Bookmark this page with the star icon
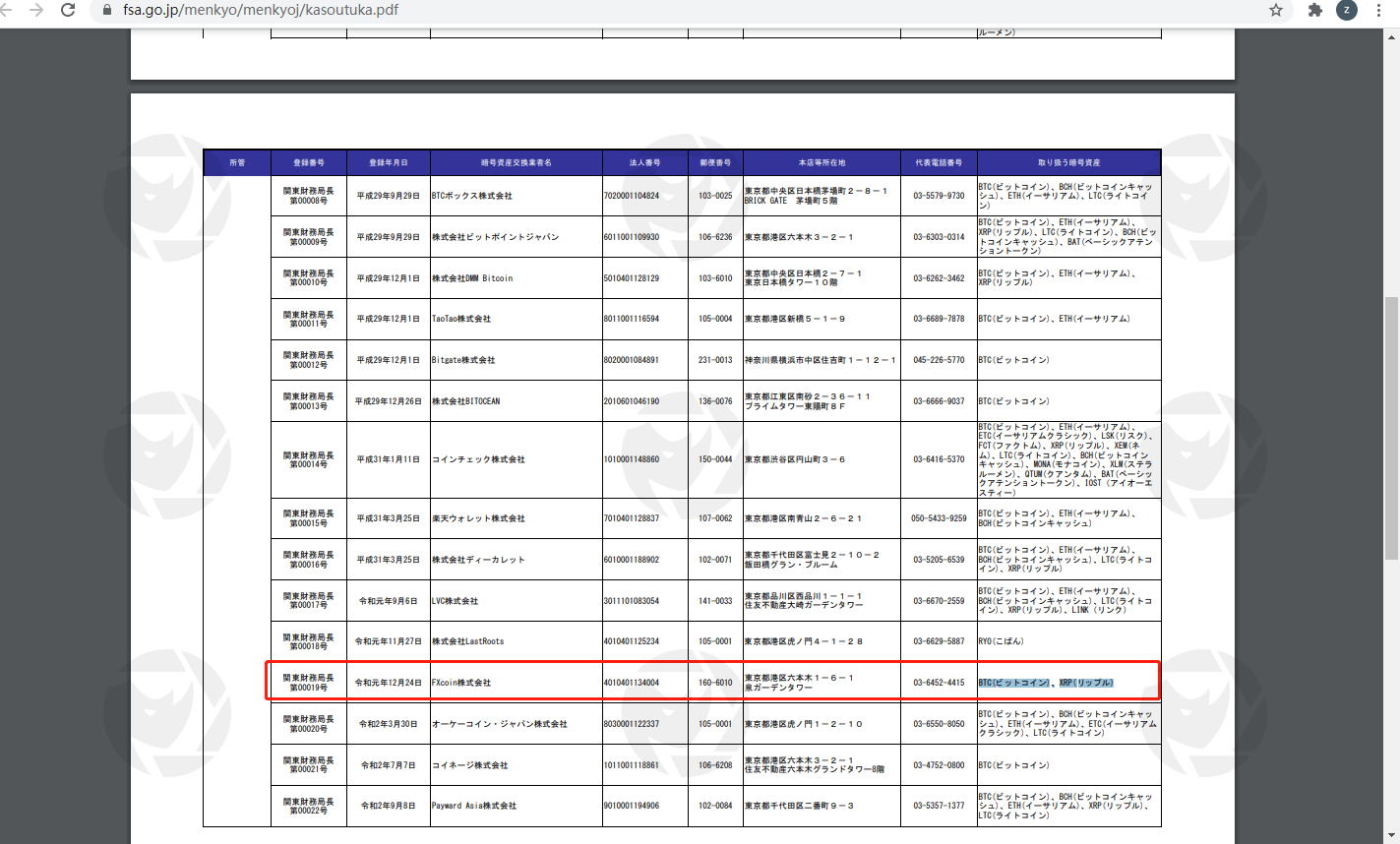 1276,10
